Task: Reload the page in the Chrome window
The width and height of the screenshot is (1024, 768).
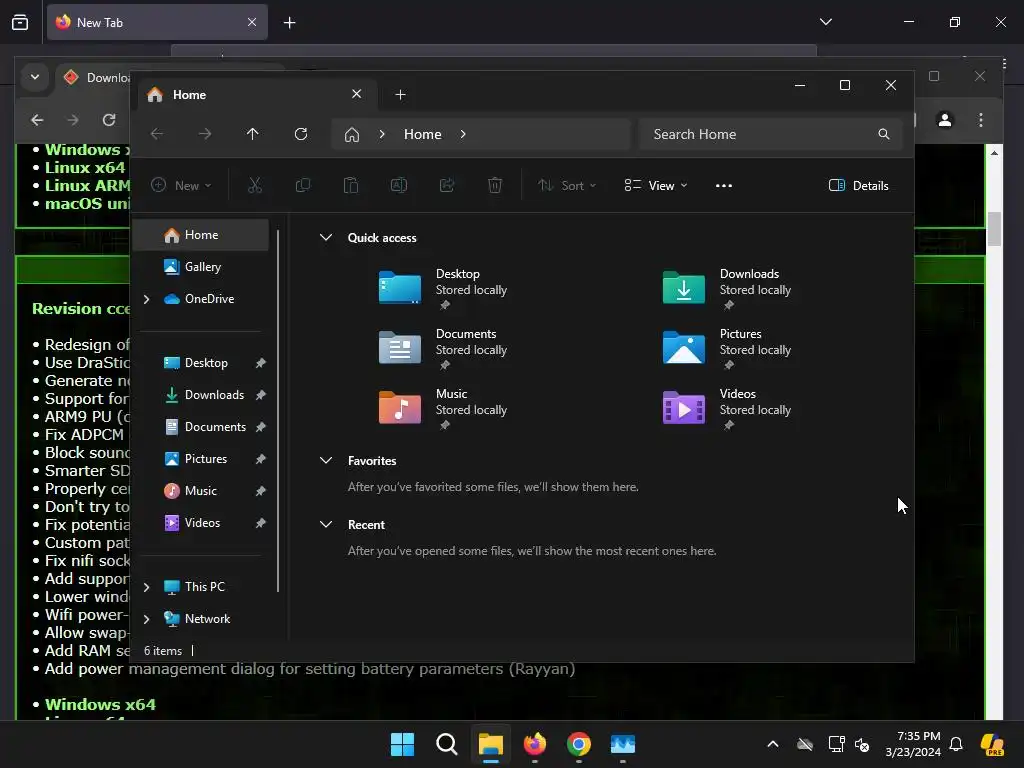Action: pyautogui.click(x=109, y=120)
